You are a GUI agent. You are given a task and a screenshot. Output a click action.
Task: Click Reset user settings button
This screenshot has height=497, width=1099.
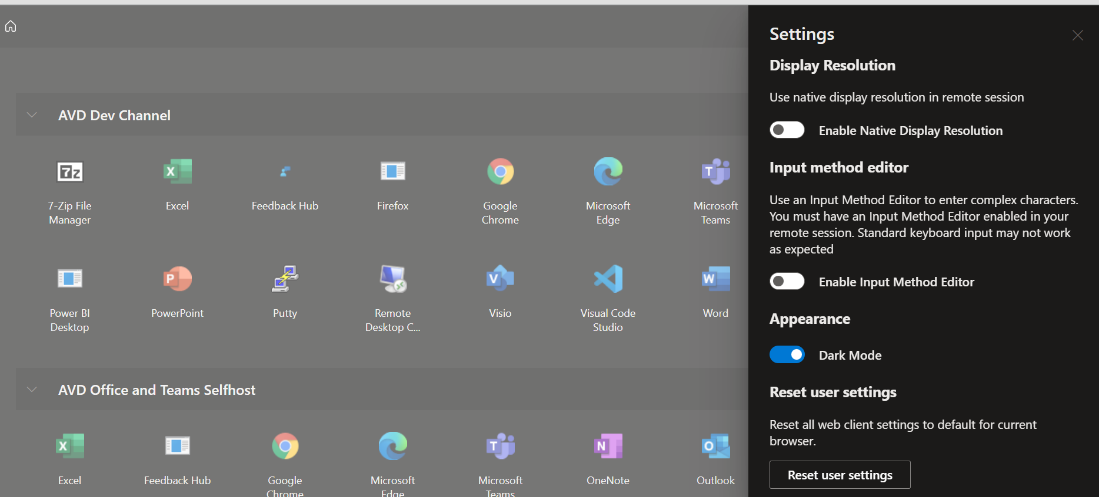point(840,475)
